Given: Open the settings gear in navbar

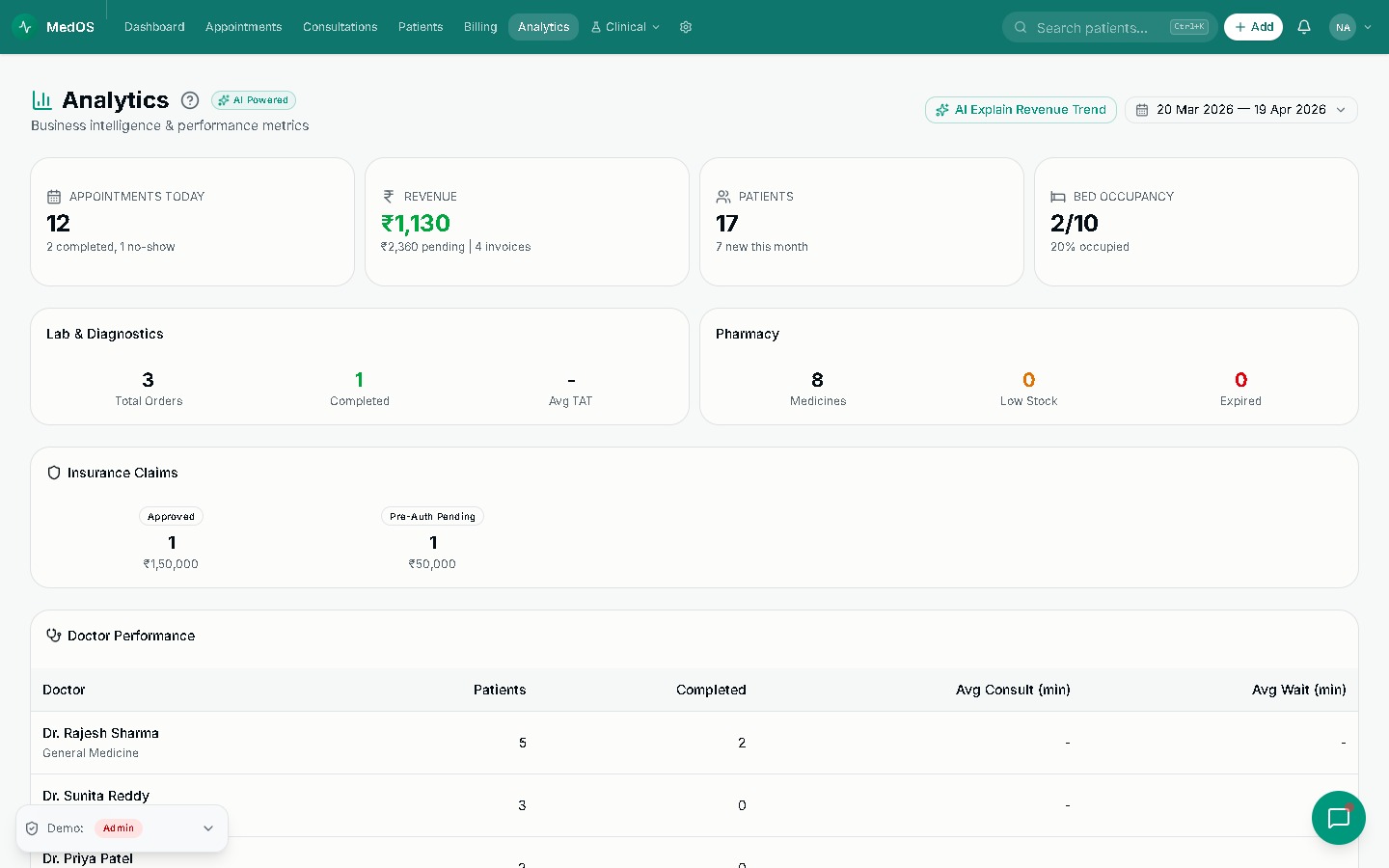Looking at the screenshot, I should [x=686, y=27].
